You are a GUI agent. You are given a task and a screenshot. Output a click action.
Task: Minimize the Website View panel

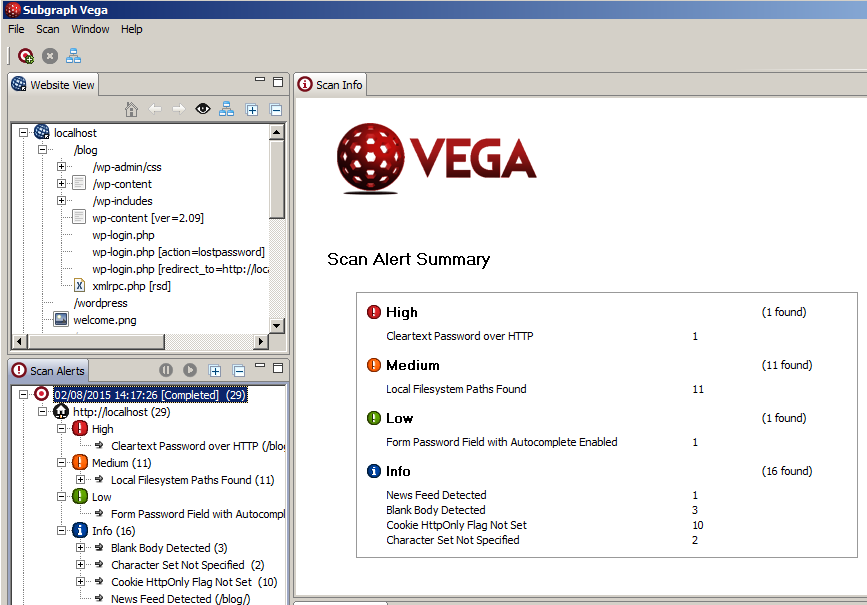260,80
